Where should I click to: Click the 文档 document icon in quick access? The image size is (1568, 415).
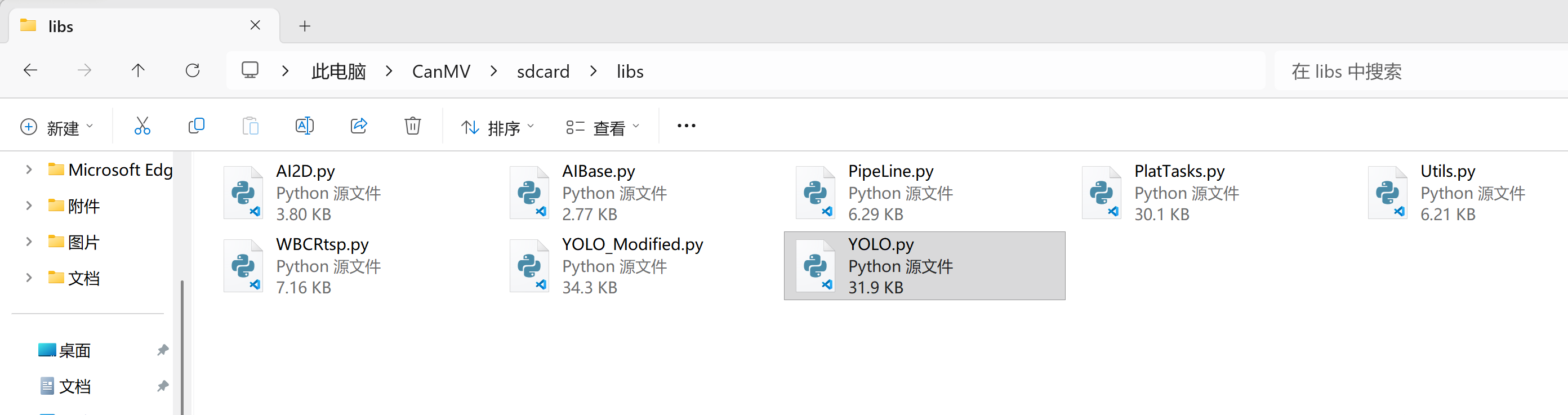click(47, 386)
